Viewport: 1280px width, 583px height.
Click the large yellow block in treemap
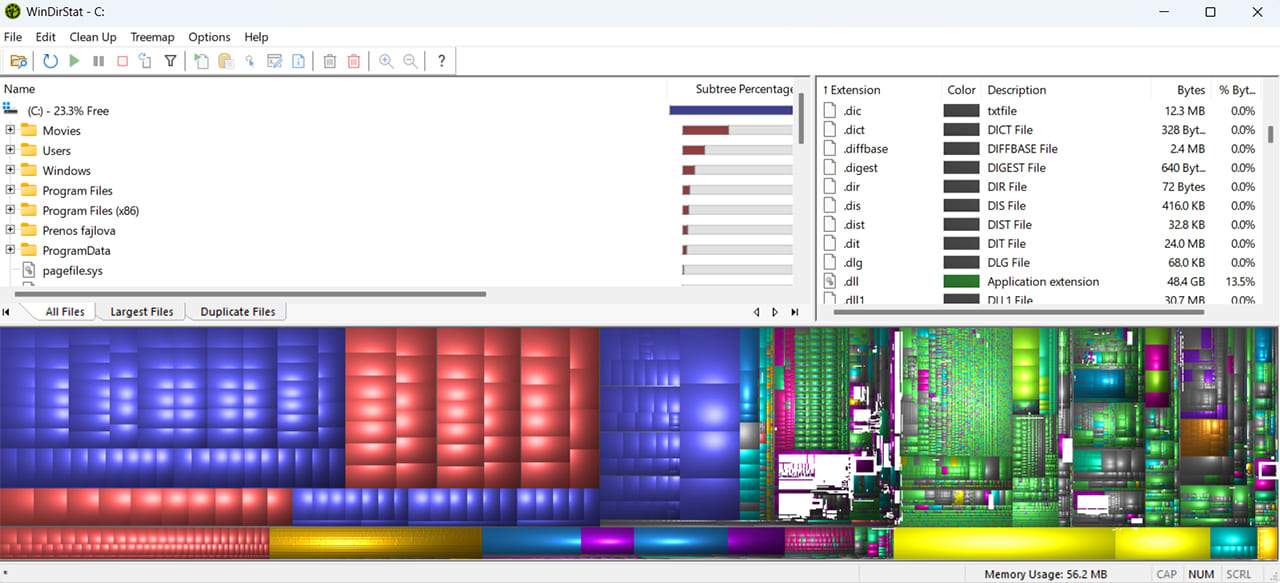coord(1003,543)
